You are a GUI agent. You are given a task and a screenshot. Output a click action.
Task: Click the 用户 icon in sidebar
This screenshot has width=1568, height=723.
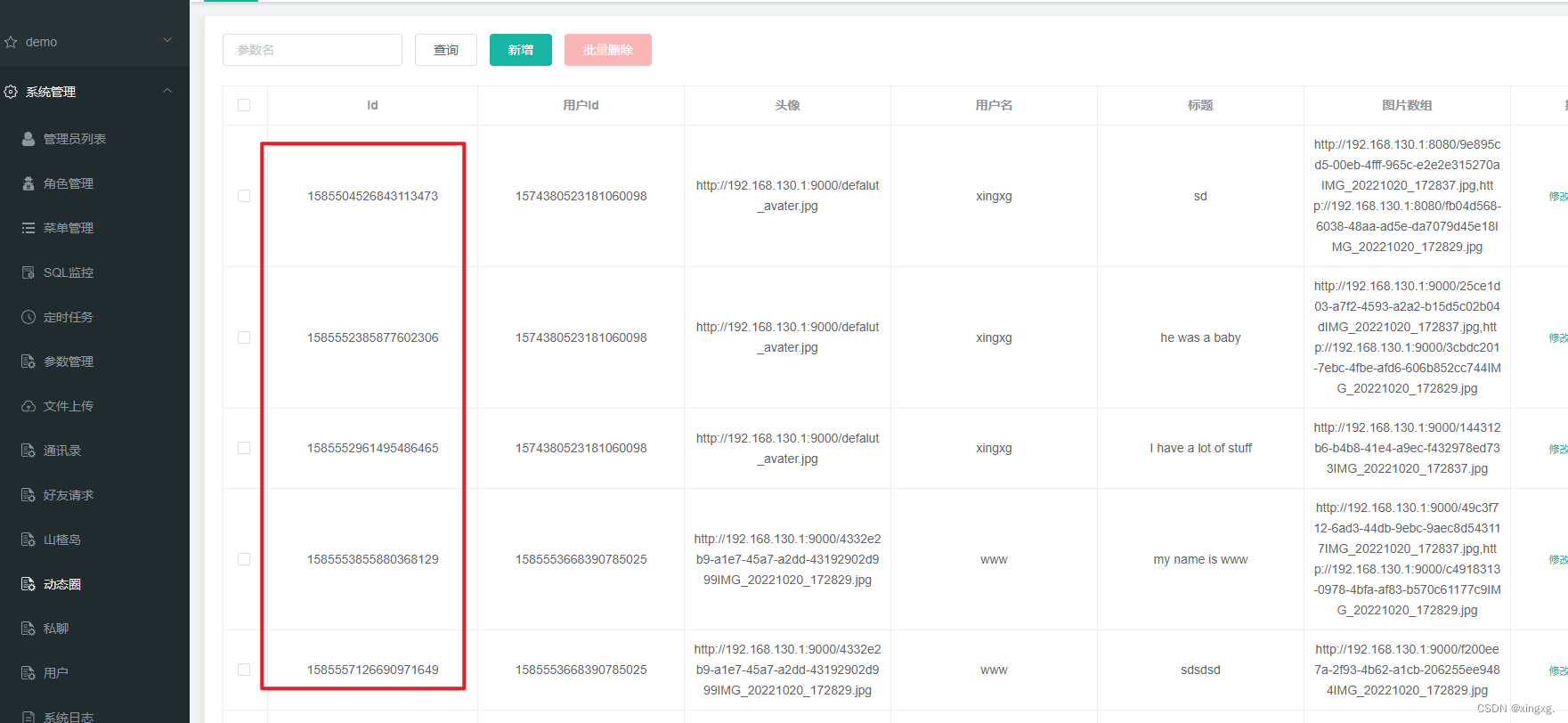28,673
